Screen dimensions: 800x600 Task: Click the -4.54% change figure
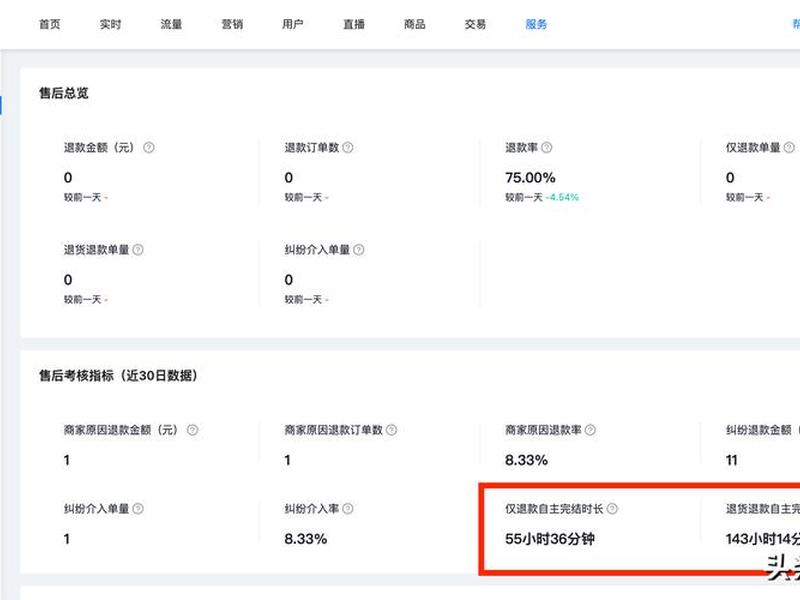(x=562, y=197)
